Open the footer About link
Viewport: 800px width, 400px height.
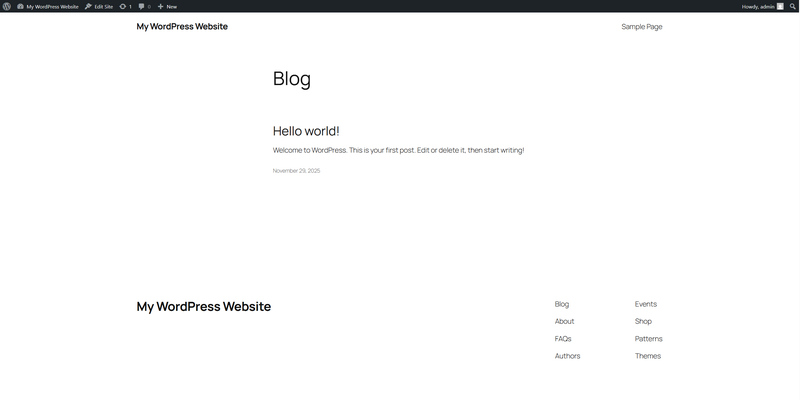pyautogui.click(x=564, y=321)
